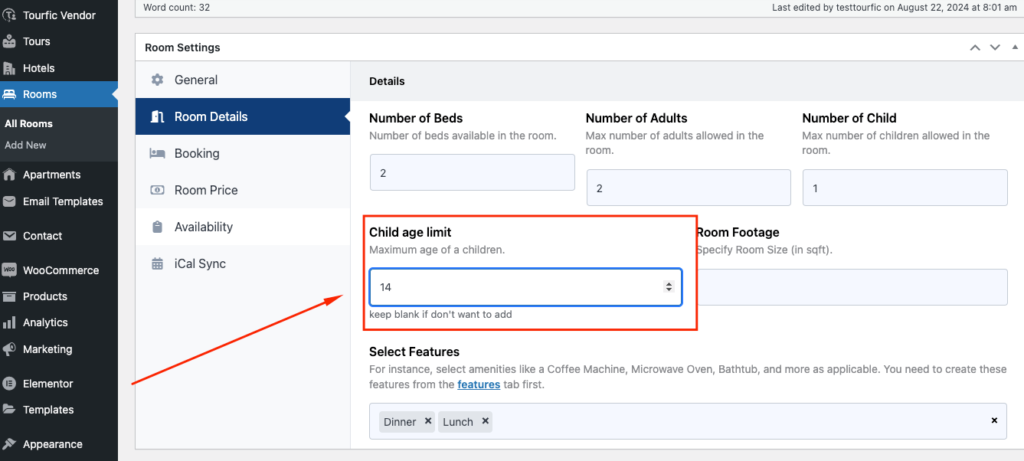Viewport: 1024px width, 461px height.
Task: Move Room Settings panel down
Action: pos(995,48)
